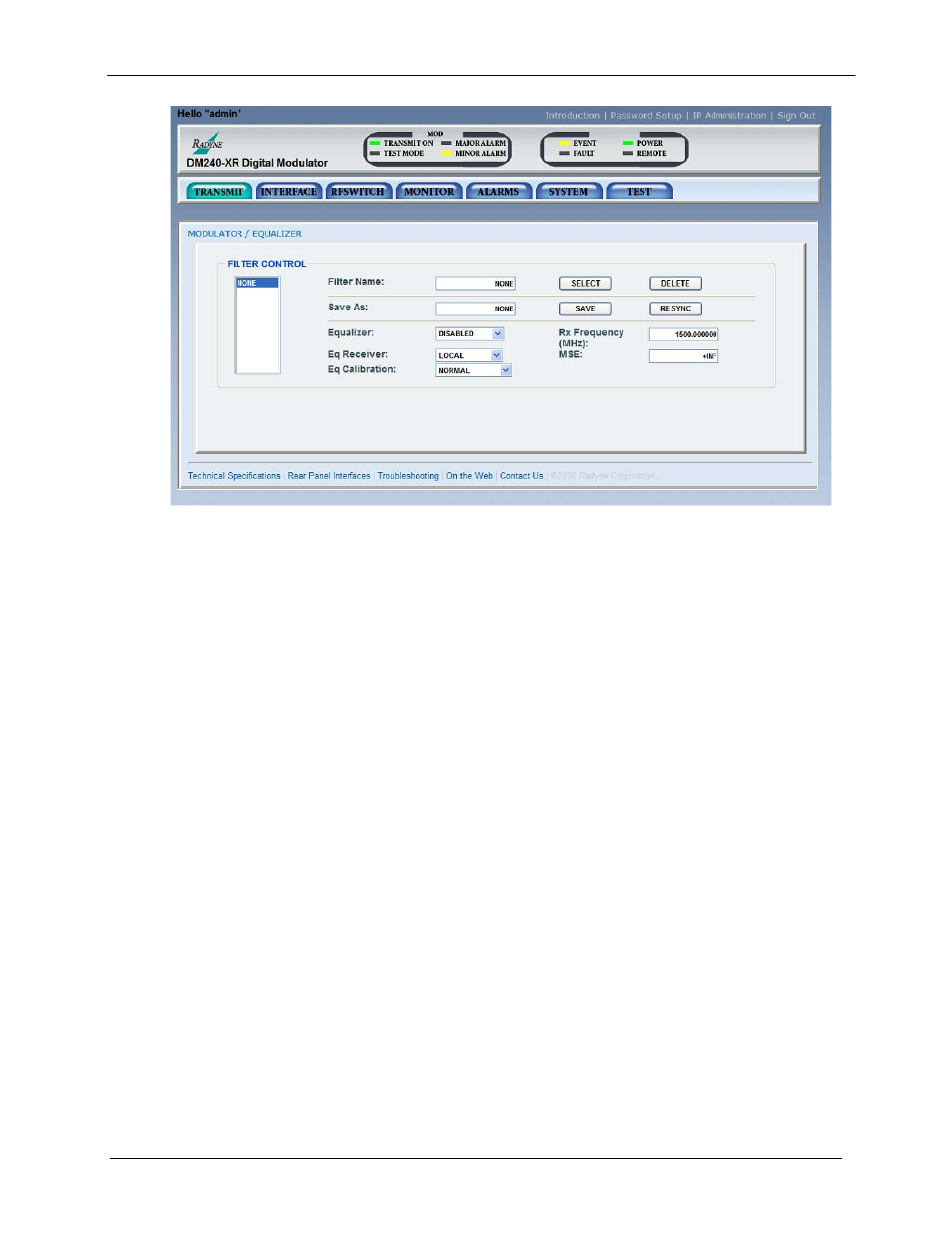Click the Sign Out link
This screenshot has height=1233, width=952.
click(796, 116)
